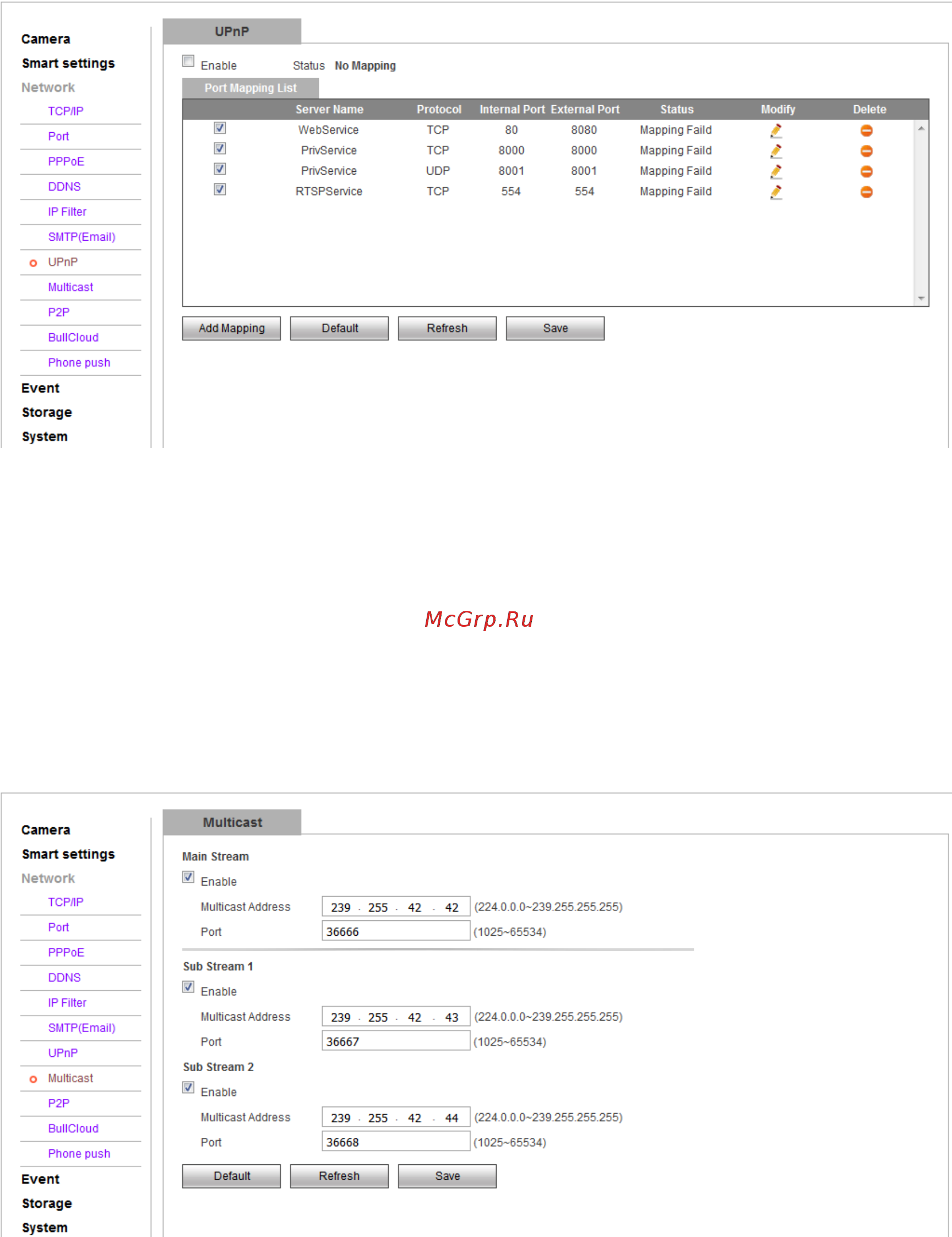Edit the RTSPService mapping entry

coord(776,192)
